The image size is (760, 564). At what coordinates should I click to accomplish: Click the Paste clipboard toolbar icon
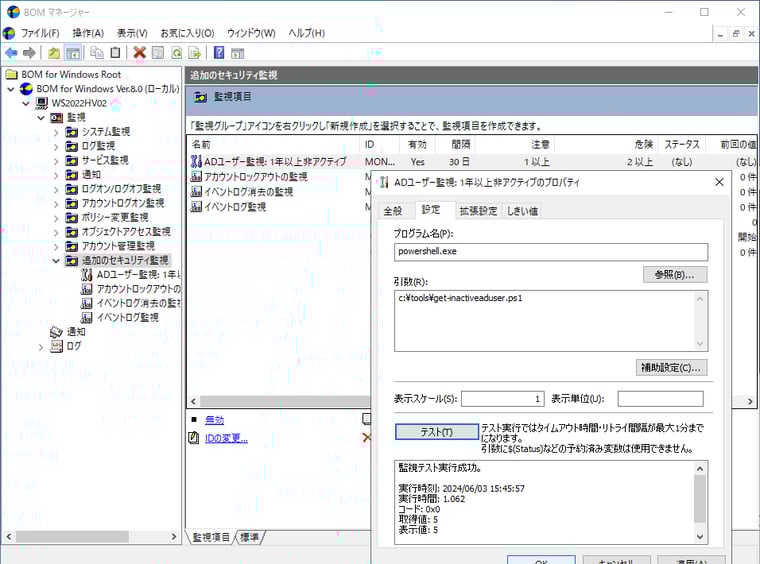(x=115, y=52)
